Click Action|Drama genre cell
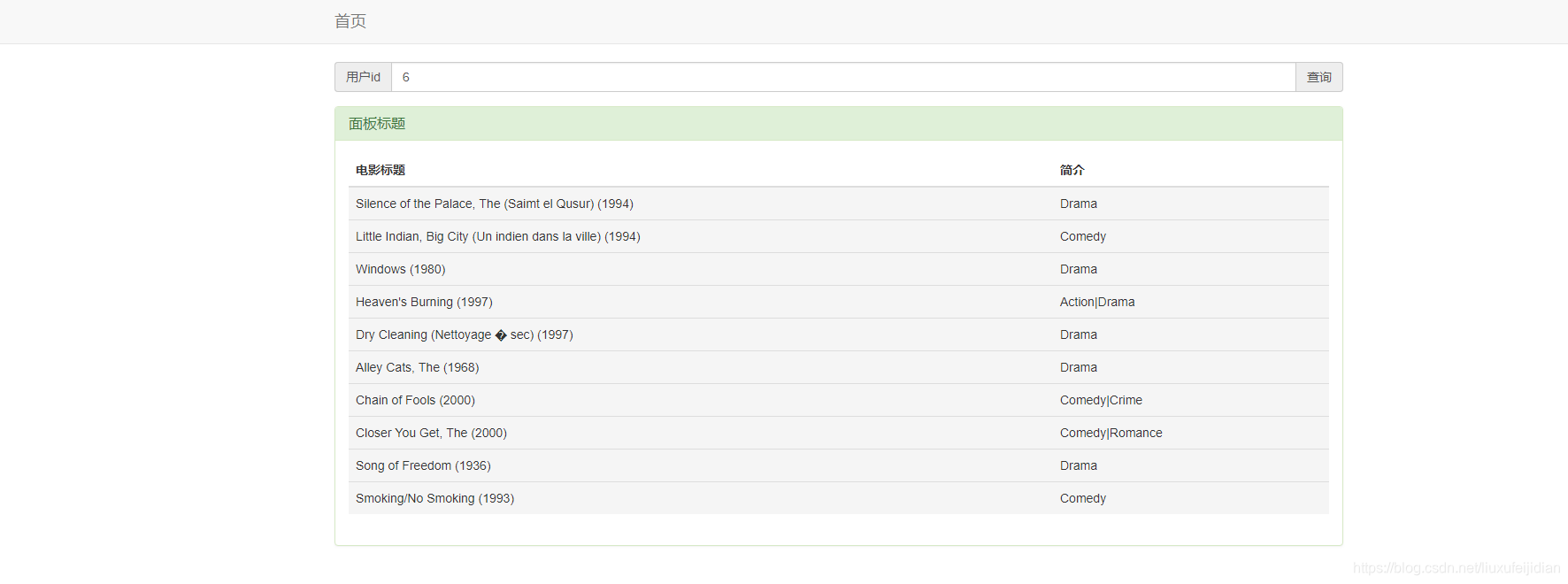The width and height of the screenshot is (1568, 584). coord(1097,302)
